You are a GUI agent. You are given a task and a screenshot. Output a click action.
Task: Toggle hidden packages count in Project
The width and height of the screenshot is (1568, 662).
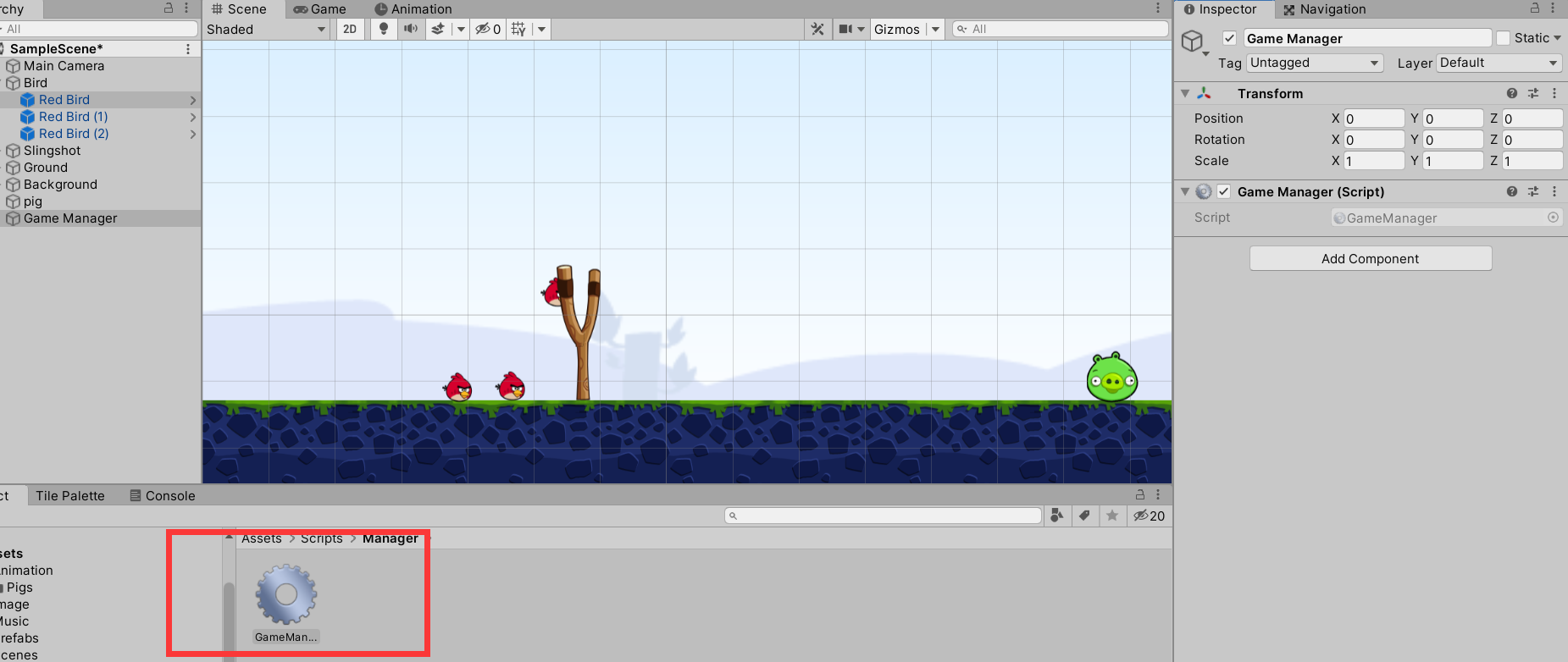point(1150,516)
